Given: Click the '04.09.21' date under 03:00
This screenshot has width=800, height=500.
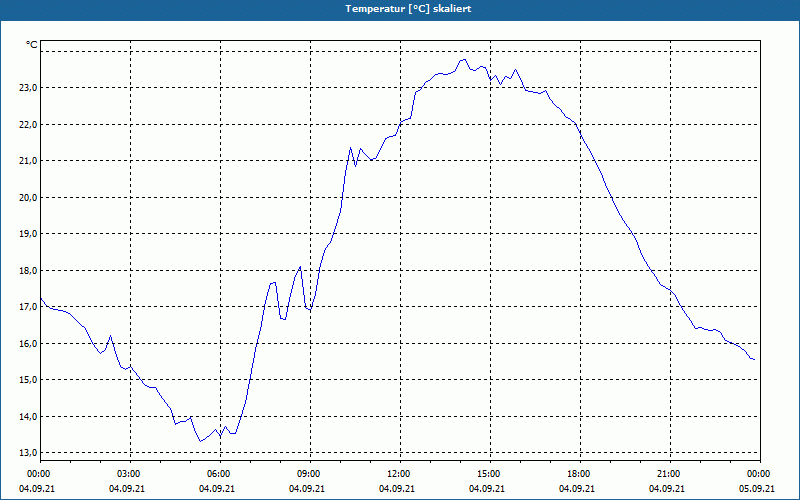Looking at the screenshot, I should [127, 489].
